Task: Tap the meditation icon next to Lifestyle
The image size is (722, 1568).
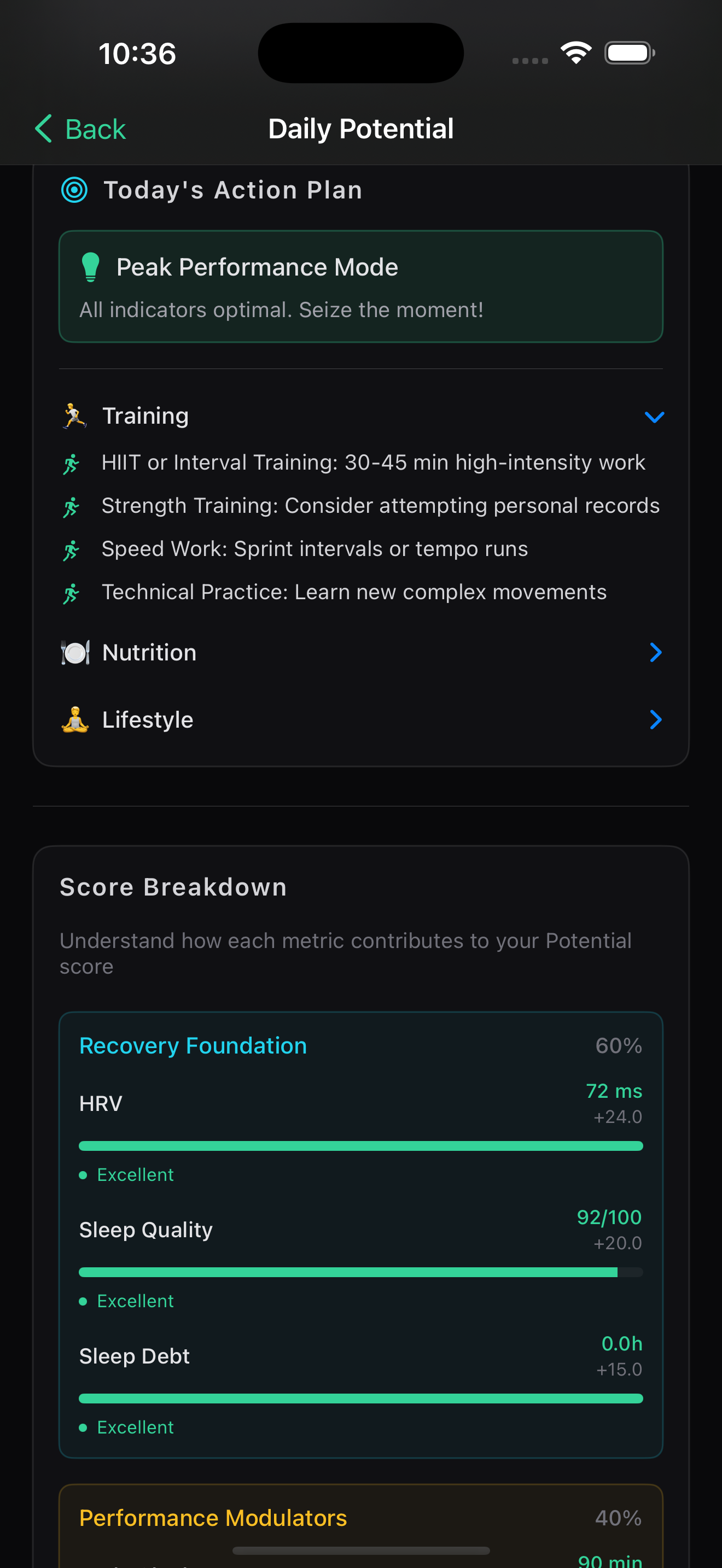Action: coord(74,719)
